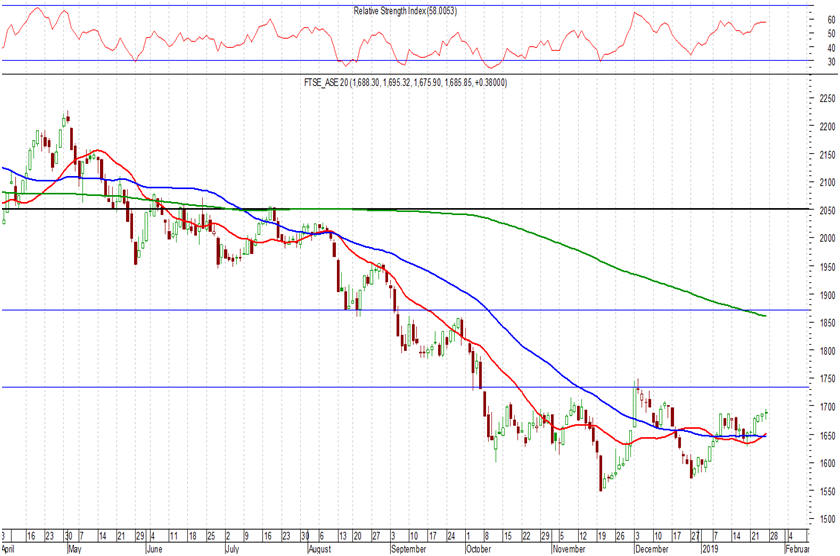Select the 2250 price axis label
The width and height of the screenshot is (840, 556).
pyautogui.click(x=827, y=99)
